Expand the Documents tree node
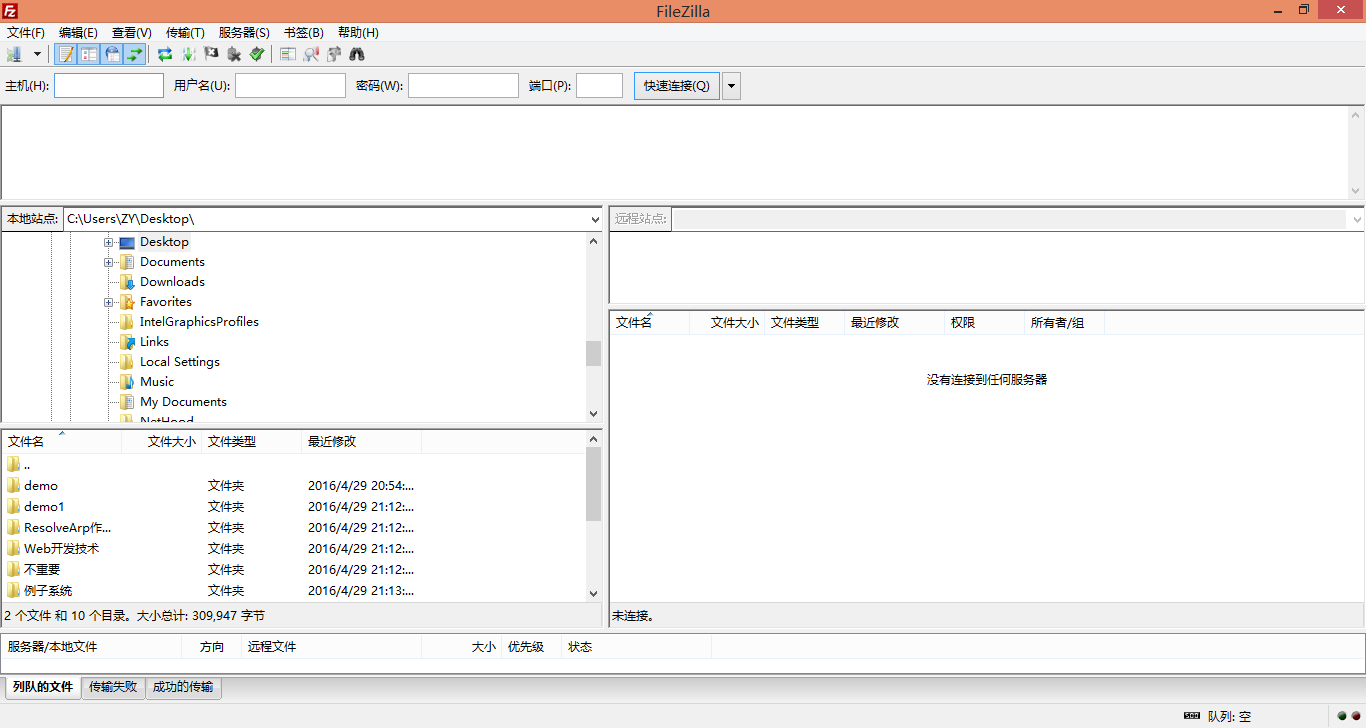1366x728 pixels. pyautogui.click(x=108, y=262)
